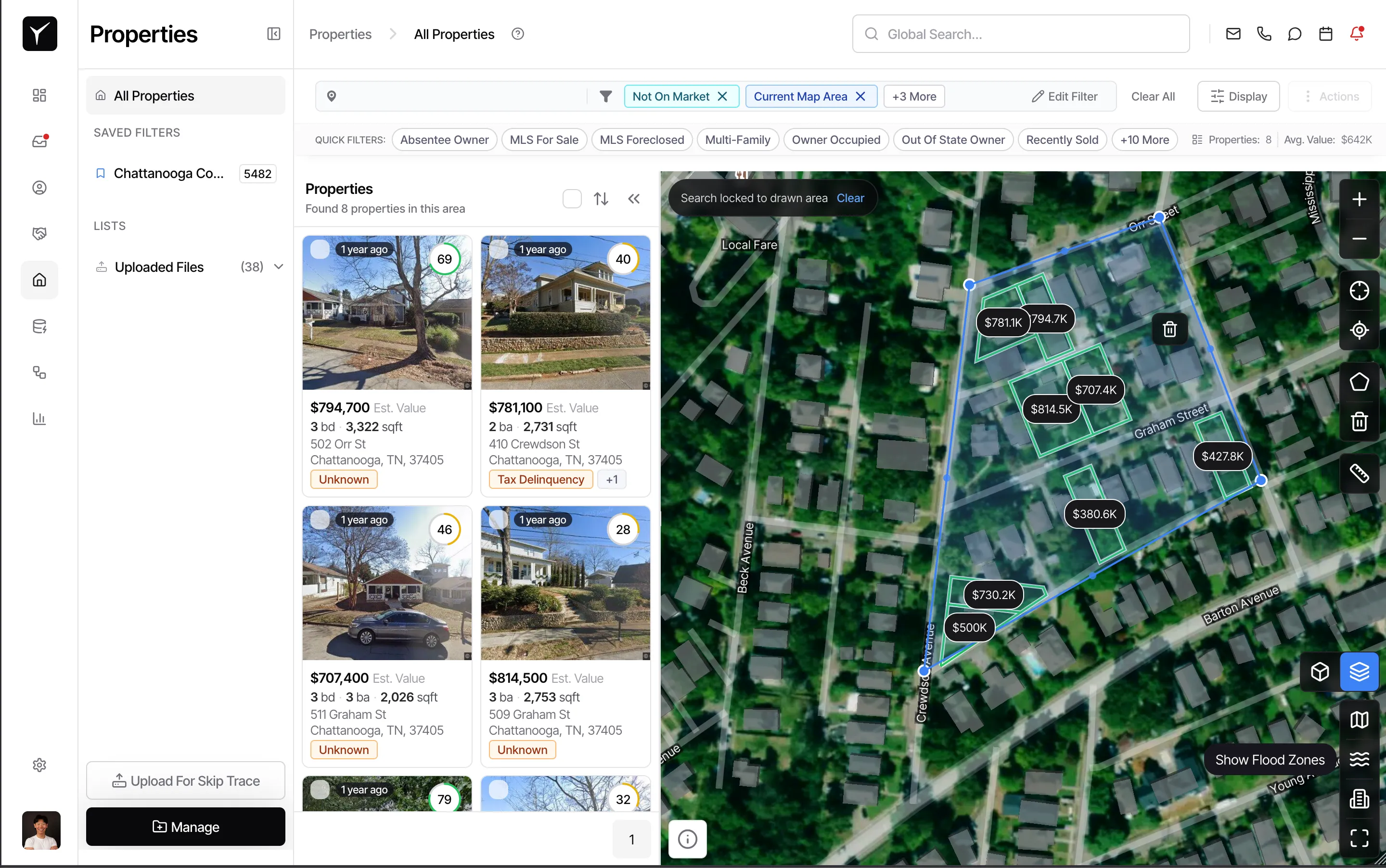Click Upload For Skip Trace button
Viewport: 1386px width, 868px height.
(x=185, y=781)
